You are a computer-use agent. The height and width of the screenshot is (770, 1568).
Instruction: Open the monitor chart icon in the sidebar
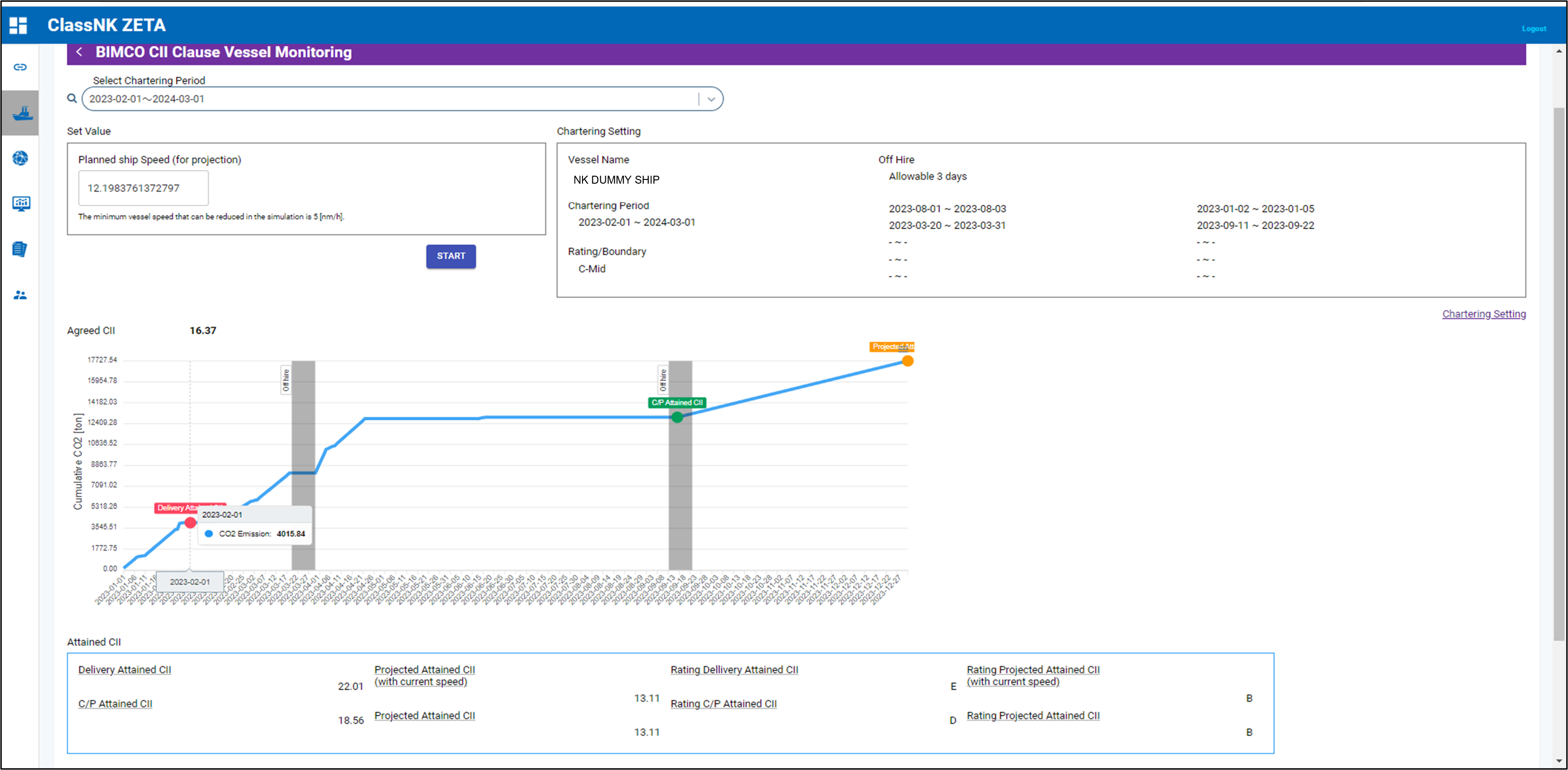(x=21, y=204)
